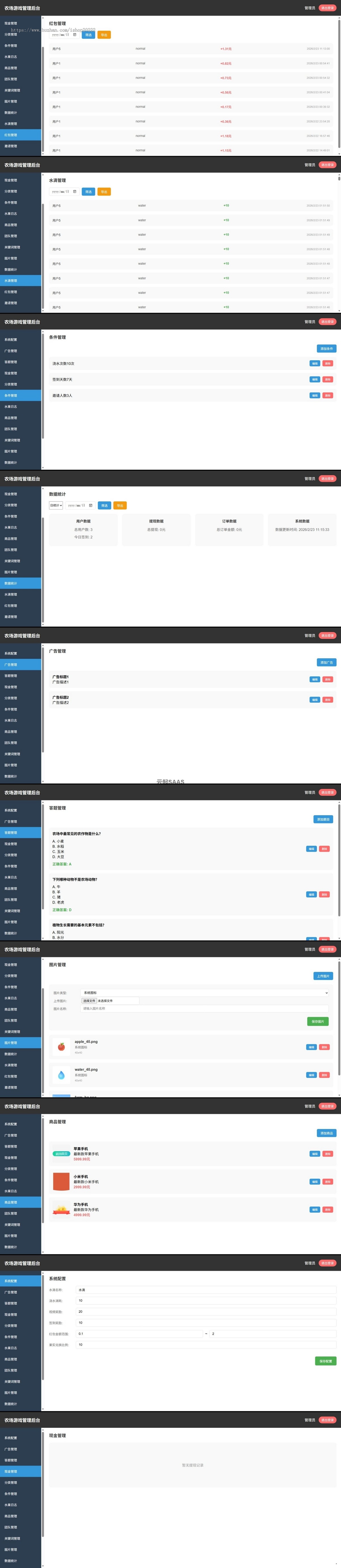Click the 选择文件 file chooser button

click(x=89, y=1001)
